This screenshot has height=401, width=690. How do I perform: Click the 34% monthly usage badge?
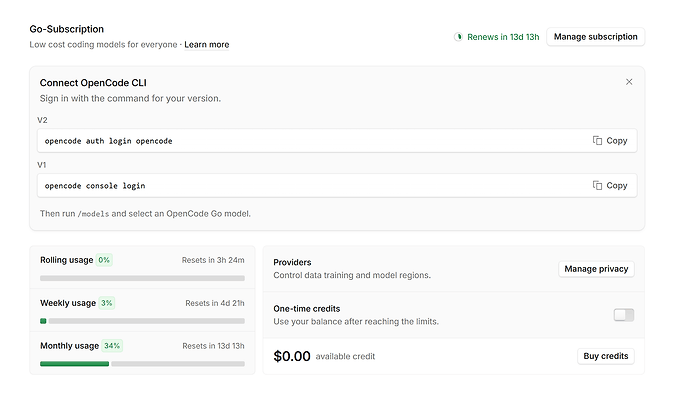point(112,346)
